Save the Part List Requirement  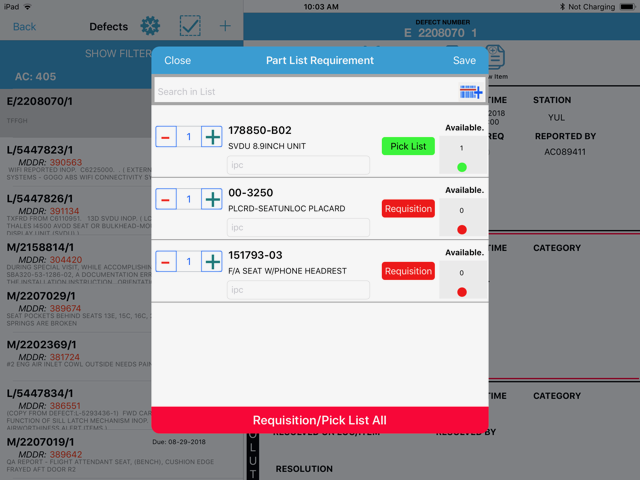tap(464, 60)
